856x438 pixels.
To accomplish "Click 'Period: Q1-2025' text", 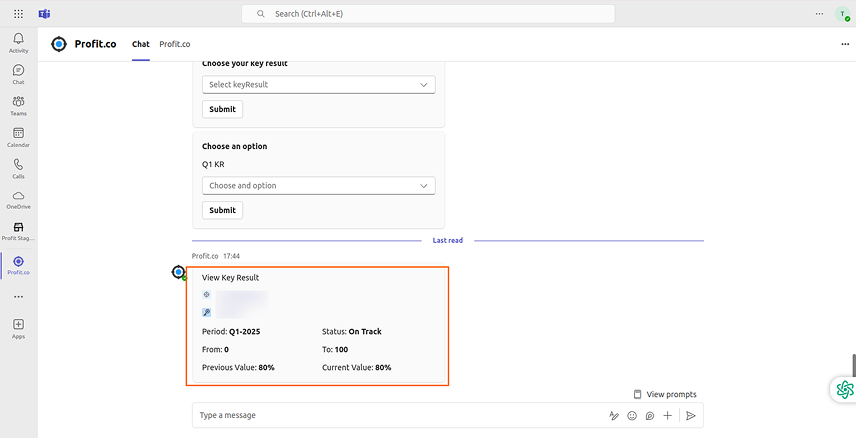I will pyautogui.click(x=231, y=332).
